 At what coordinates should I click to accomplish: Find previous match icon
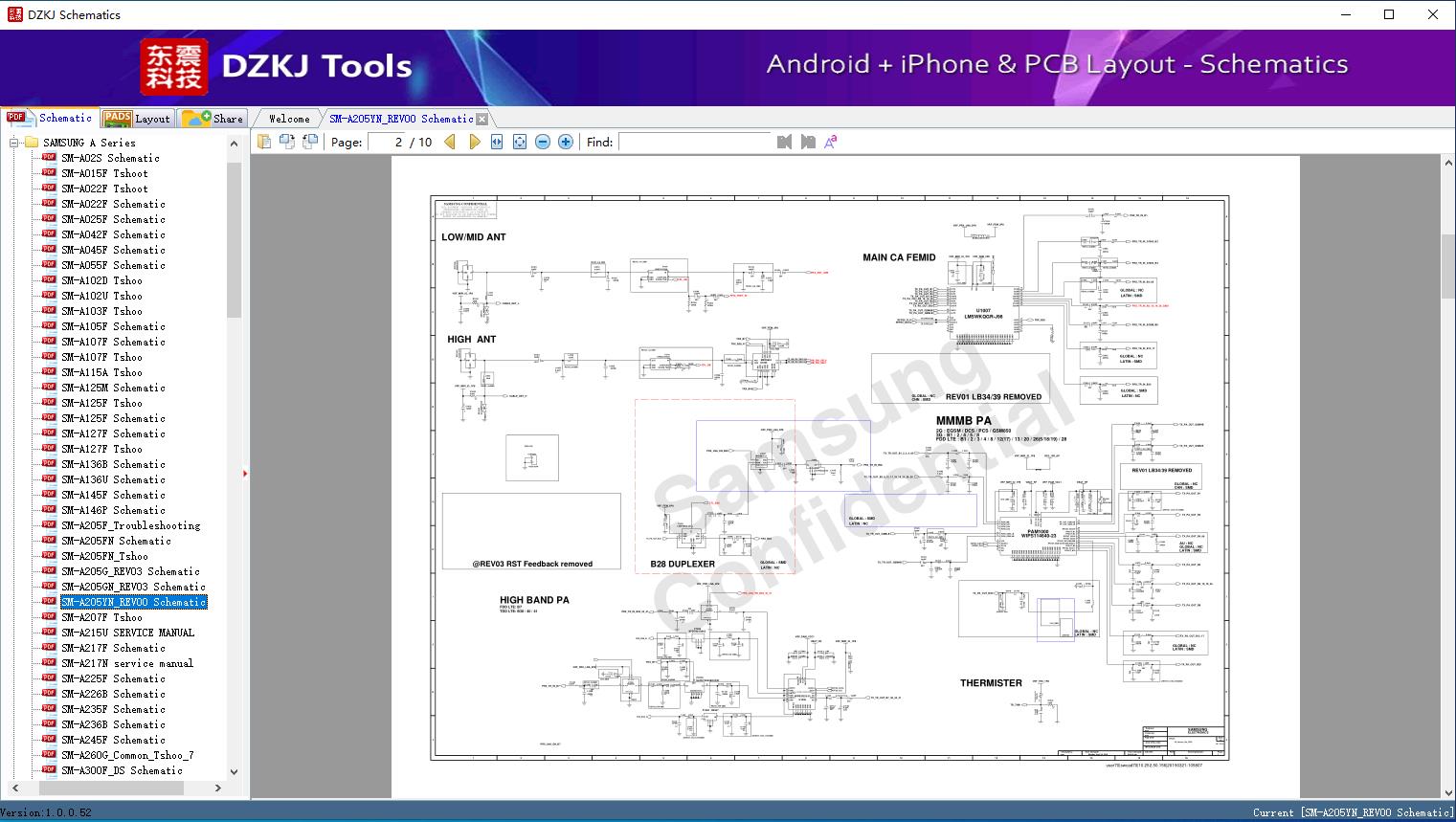click(x=784, y=142)
